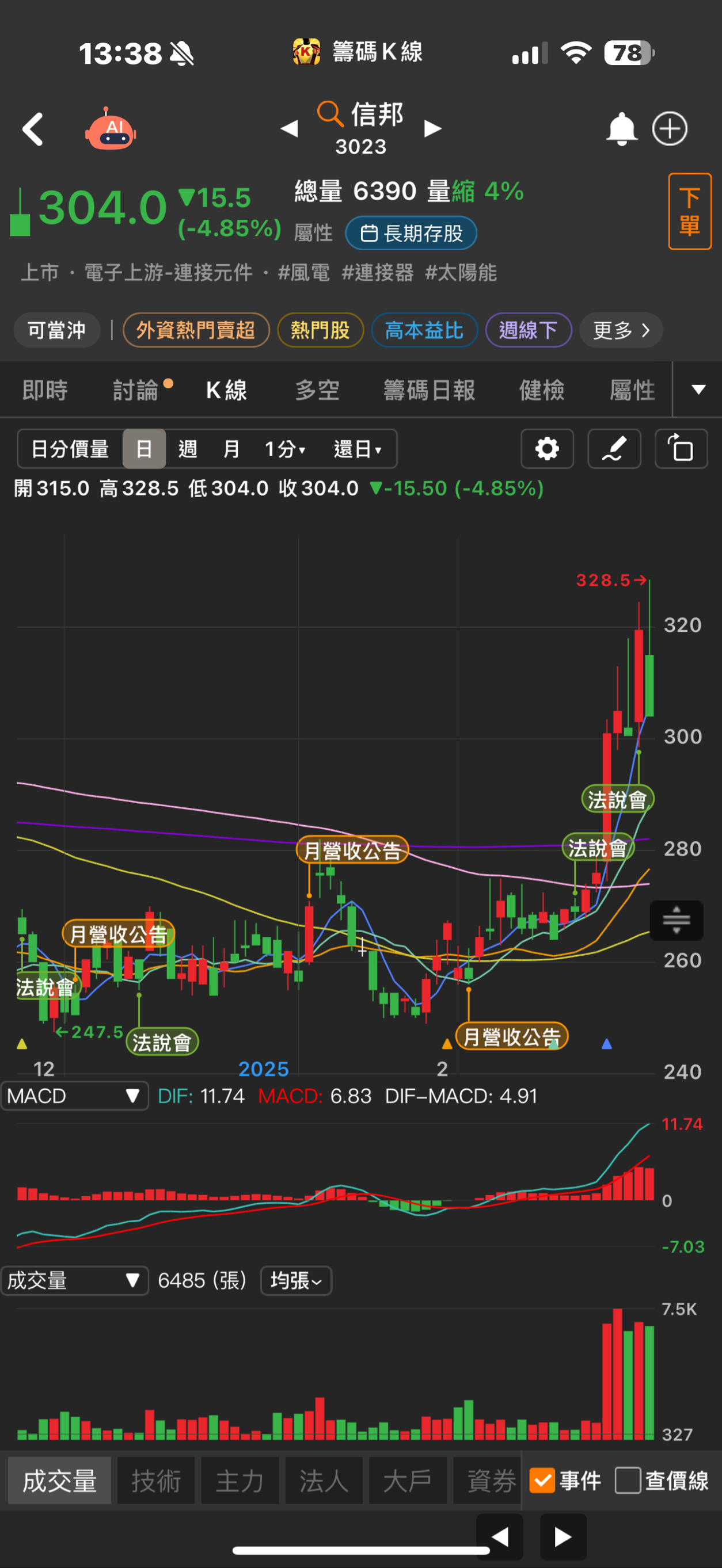Enable the 查價線 checkbox
The width and height of the screenshot is (722, 1568).
coord(628,1481)
